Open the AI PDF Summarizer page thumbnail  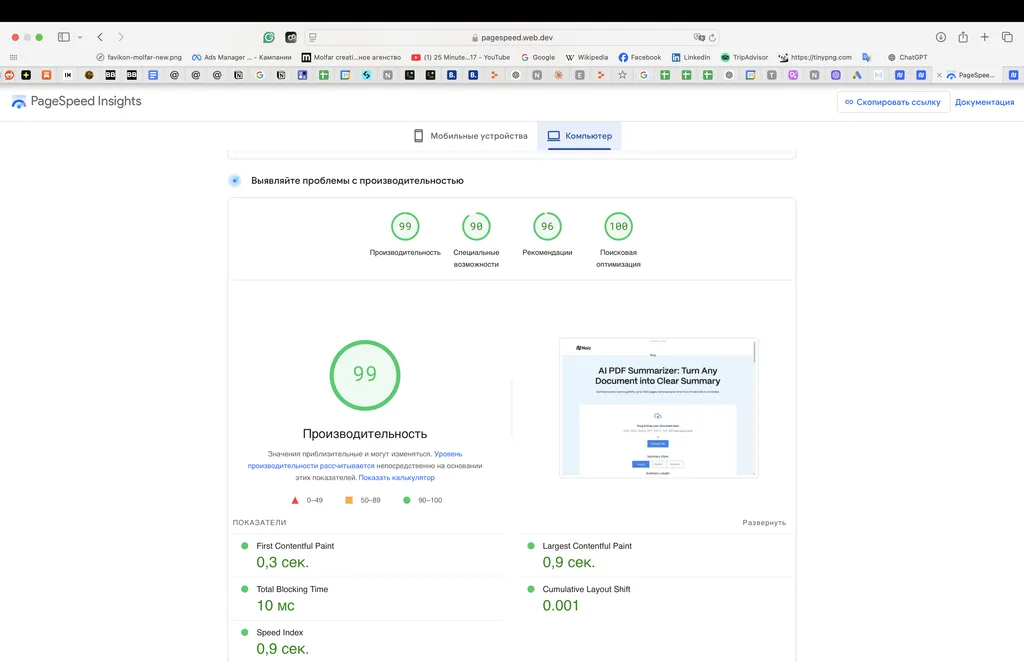[x=659, y=408]
